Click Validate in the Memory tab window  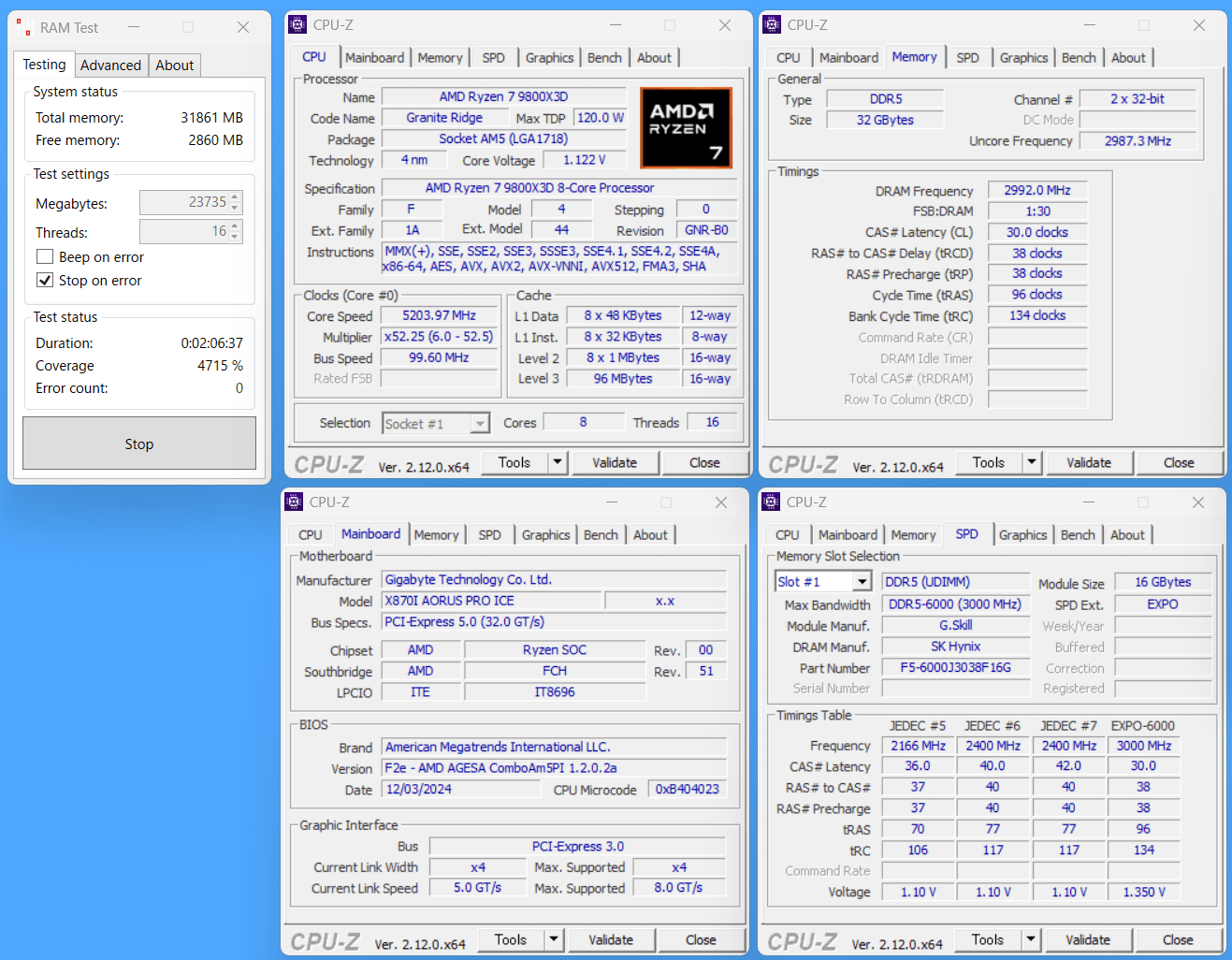pos(1089,462)
